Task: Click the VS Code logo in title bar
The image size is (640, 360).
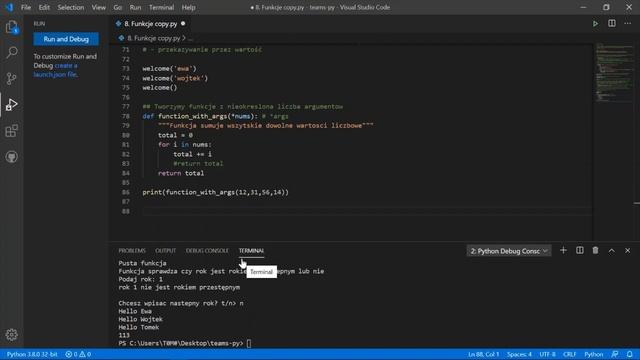Action: 9,7
